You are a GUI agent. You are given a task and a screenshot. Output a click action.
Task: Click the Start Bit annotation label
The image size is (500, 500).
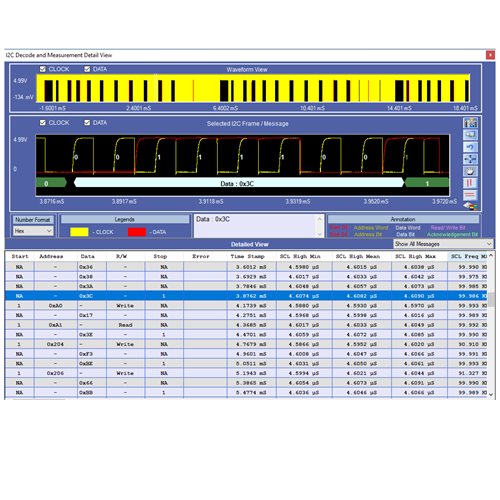[339, 227]
